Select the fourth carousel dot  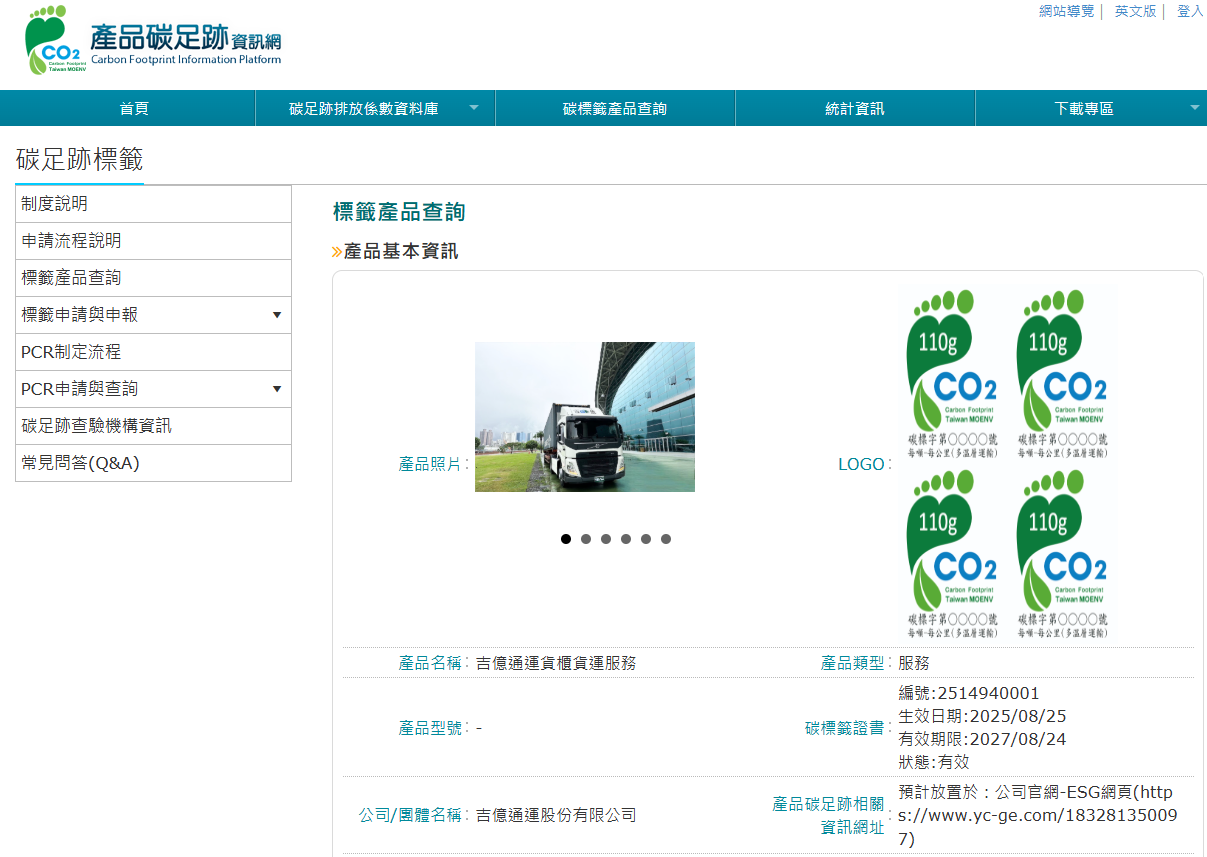626,539
